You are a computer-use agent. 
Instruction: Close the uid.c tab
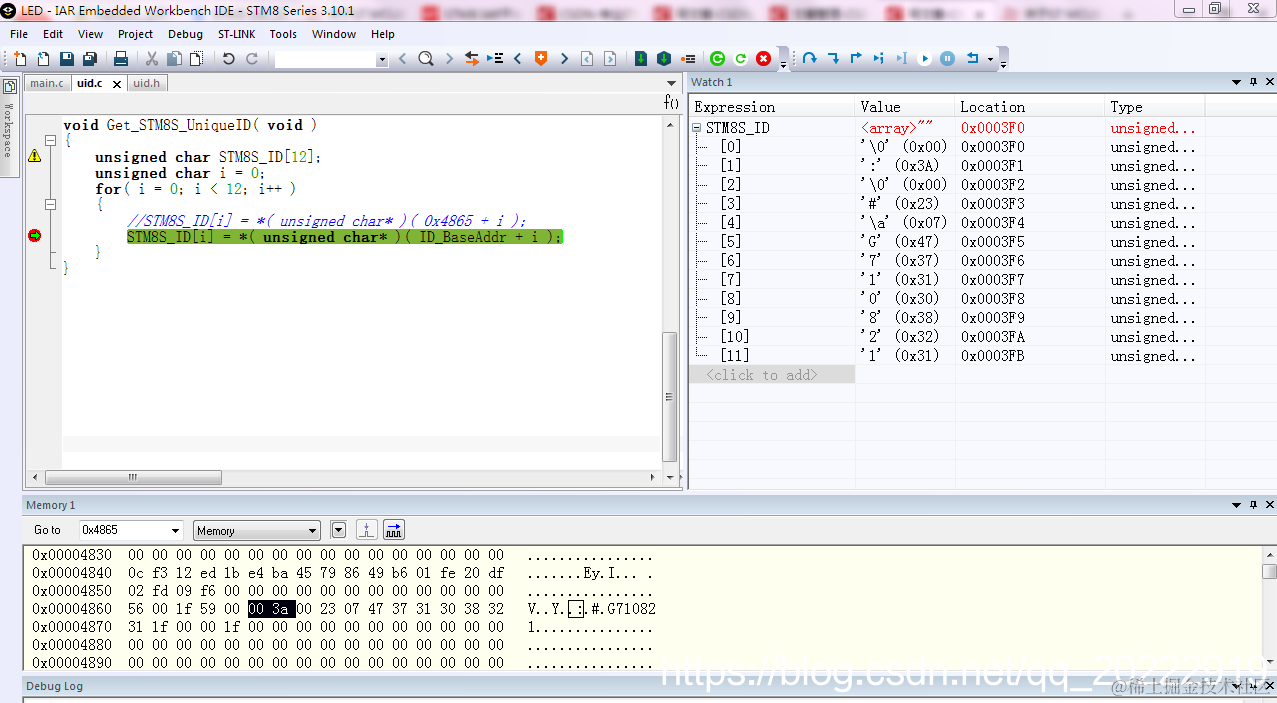point(117,84)
